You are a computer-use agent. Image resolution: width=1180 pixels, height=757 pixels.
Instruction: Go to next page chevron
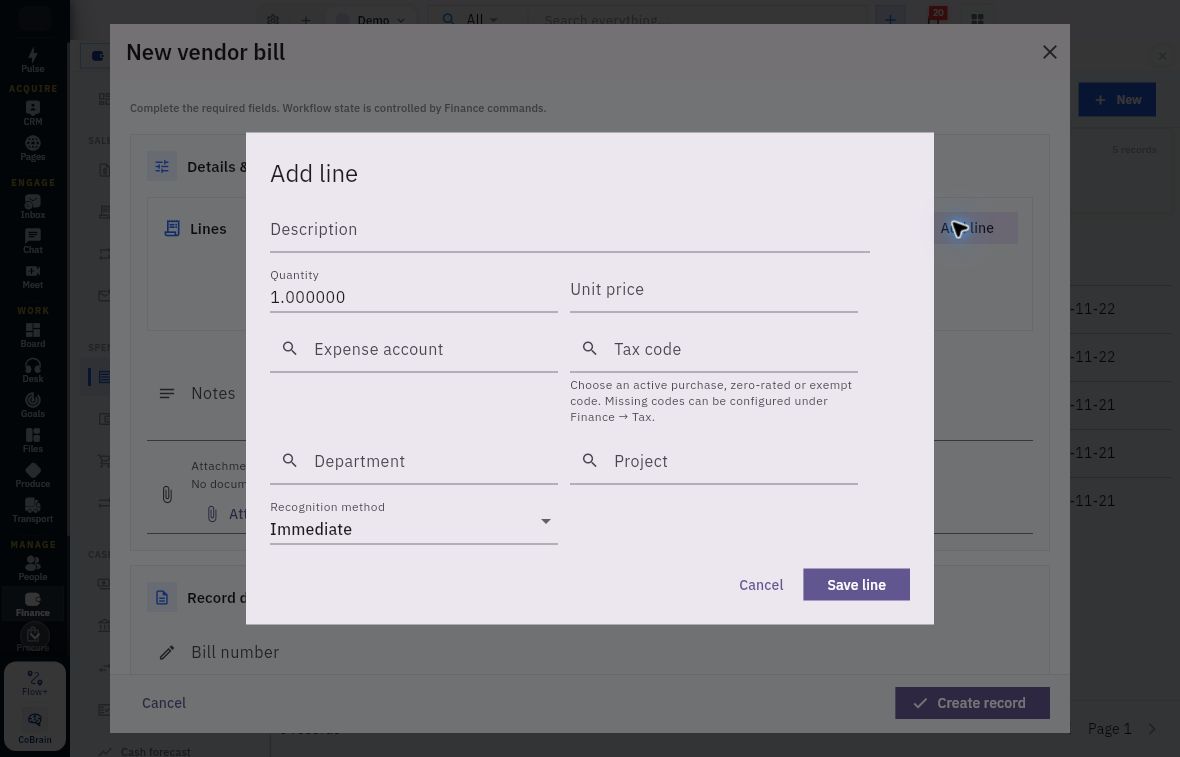(1152, 728)
